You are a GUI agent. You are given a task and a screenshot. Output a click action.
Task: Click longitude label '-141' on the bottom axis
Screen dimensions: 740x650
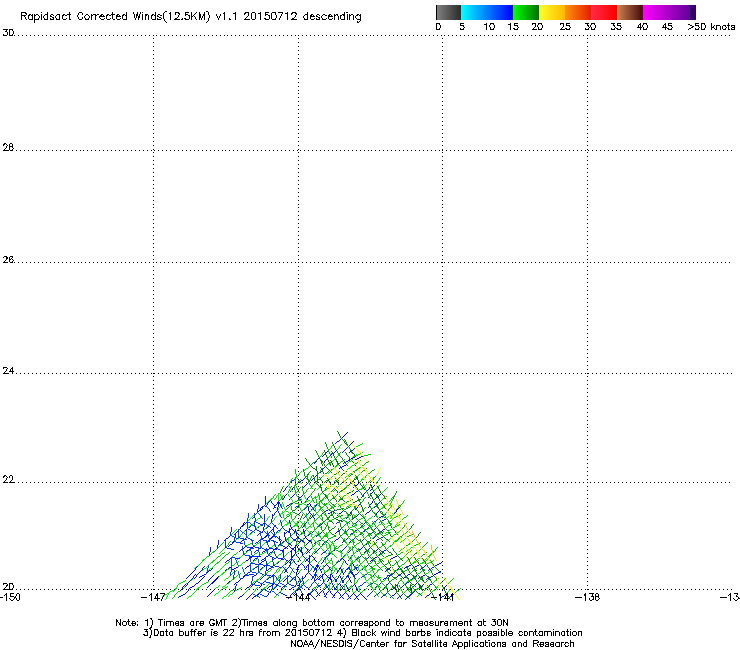[443, 597]
